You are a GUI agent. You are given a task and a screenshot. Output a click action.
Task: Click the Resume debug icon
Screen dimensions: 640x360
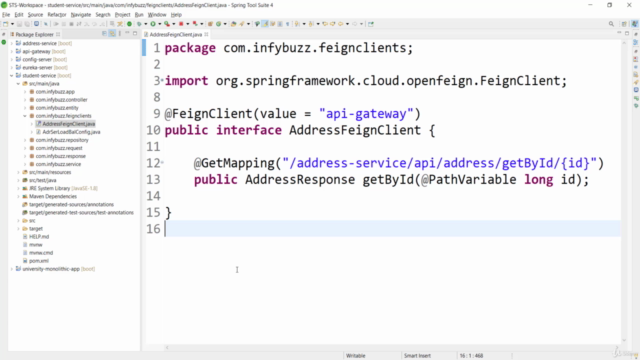(56, 24)
